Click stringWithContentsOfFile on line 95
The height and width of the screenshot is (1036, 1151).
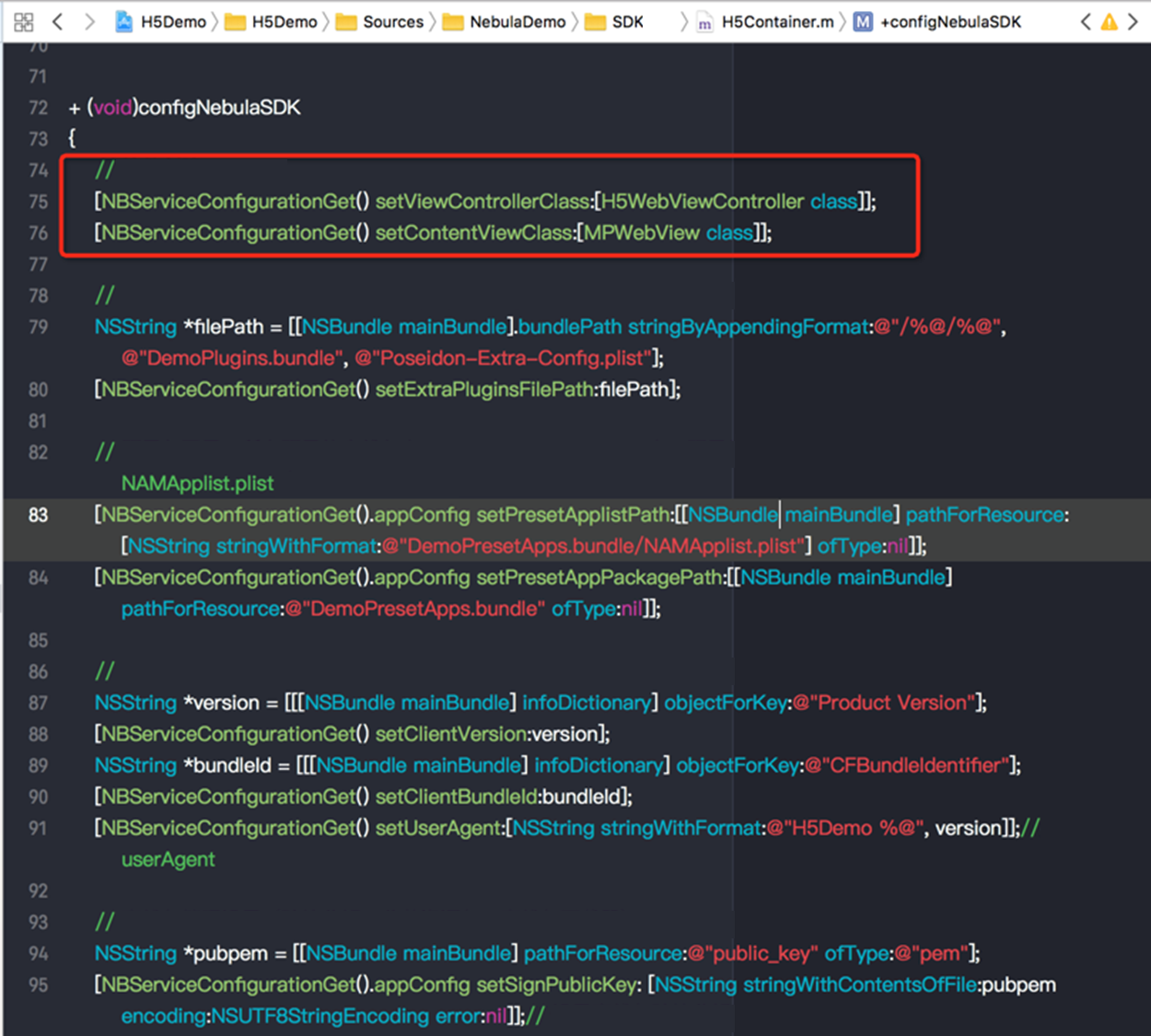coord(859,984)
